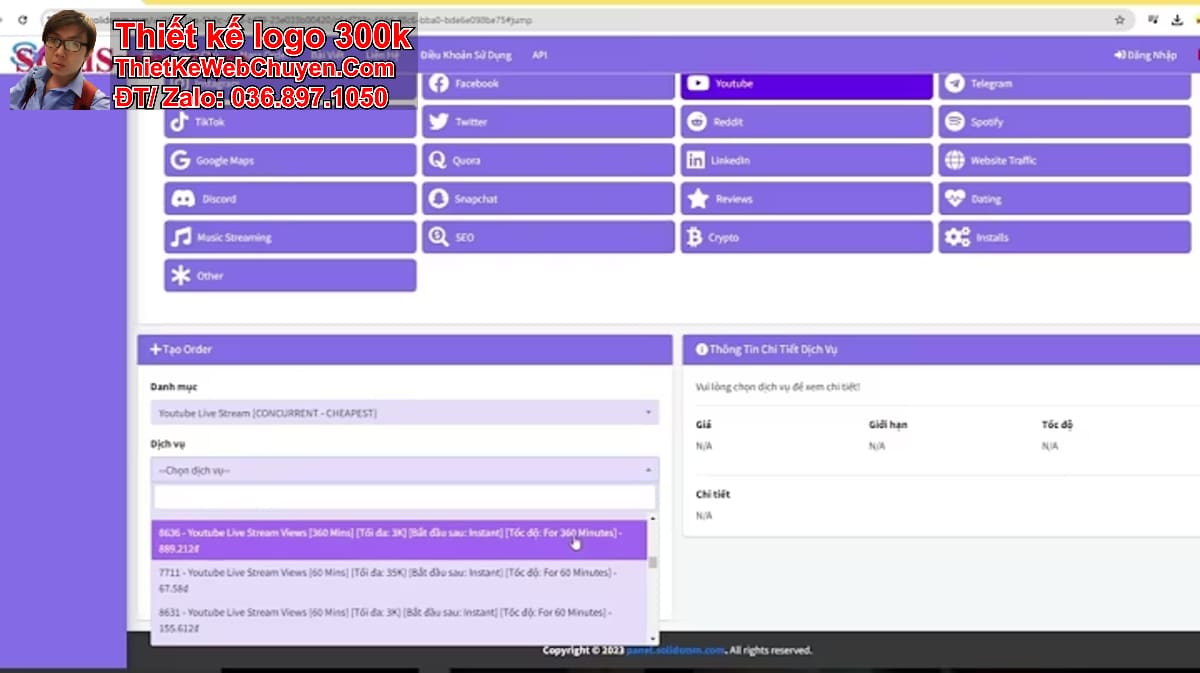Click the service search input field
The image size is (1200, 673).
point(404,498)
